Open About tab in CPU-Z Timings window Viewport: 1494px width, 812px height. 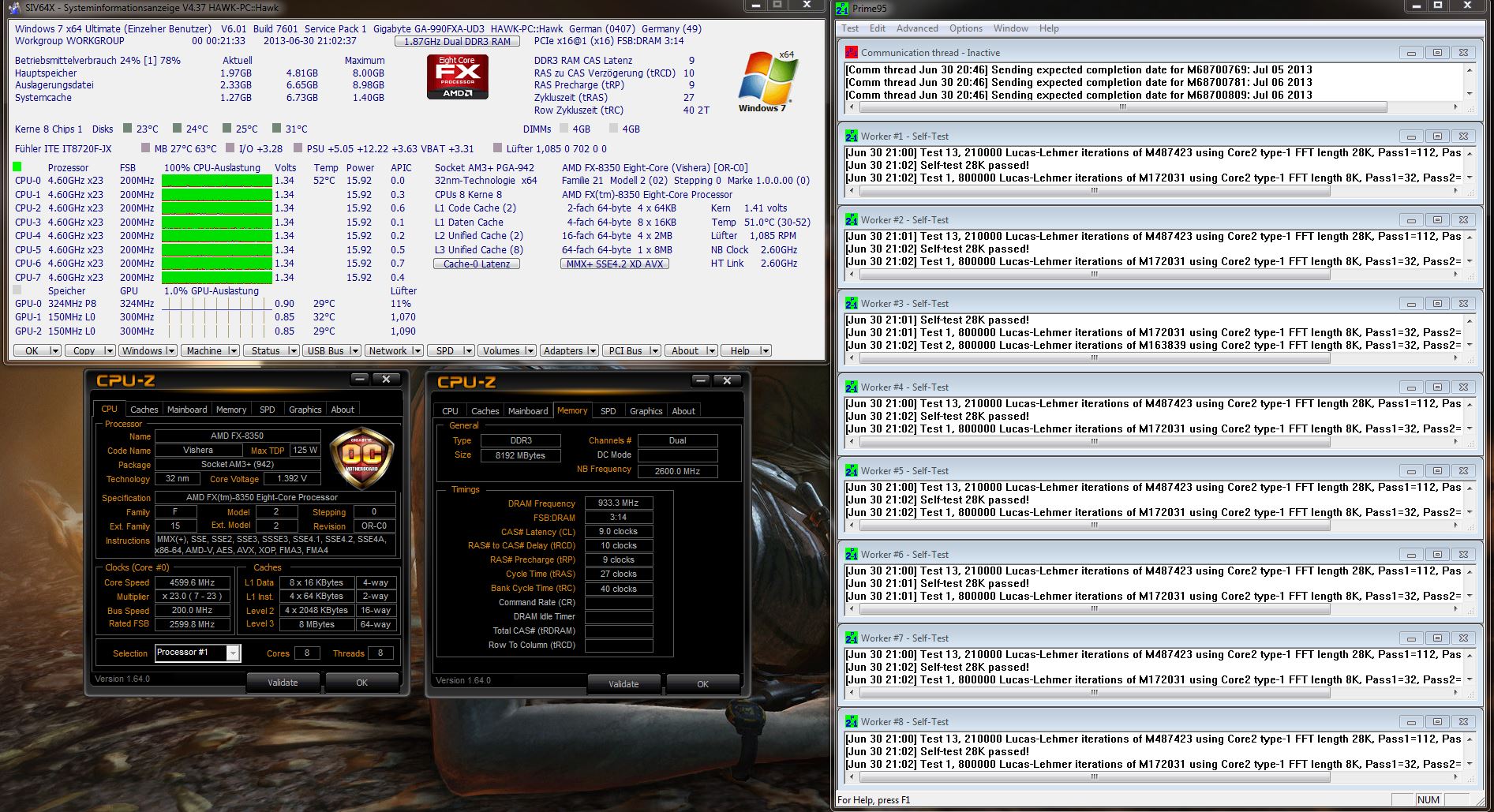(683, 411)
